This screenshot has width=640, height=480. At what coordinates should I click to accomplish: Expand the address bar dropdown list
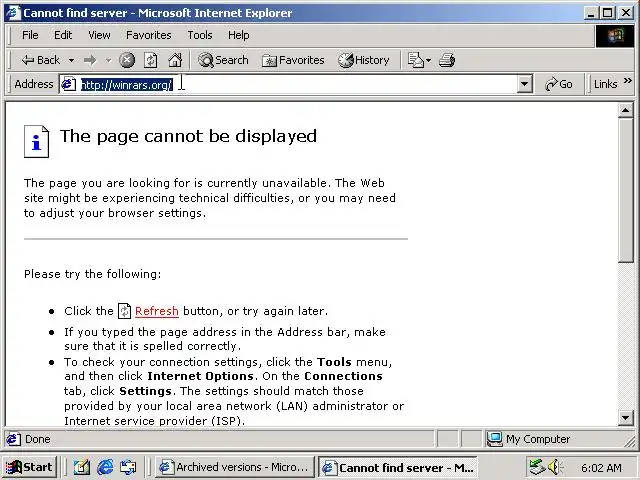524,84
